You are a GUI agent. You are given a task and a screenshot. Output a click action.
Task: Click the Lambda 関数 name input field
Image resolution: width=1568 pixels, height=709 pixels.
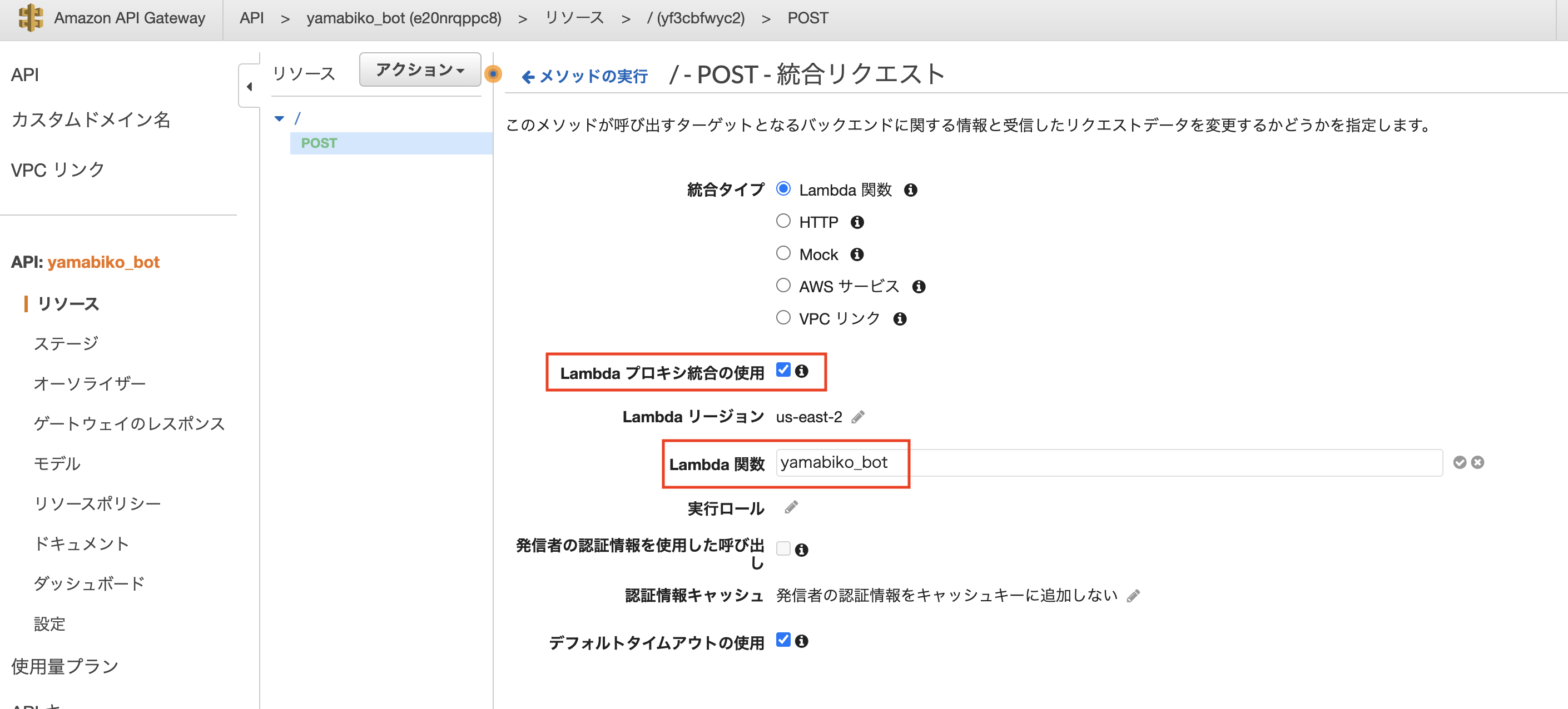[x=1108, y=463]
